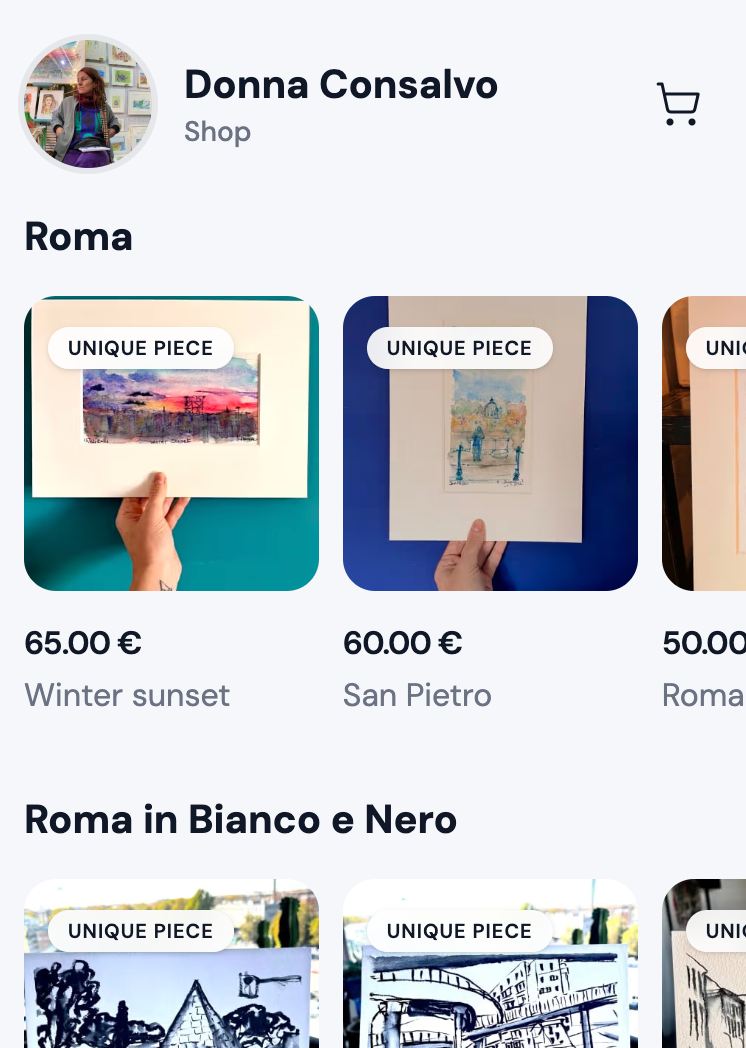
Task: Tap the Roma in Bianco e Nero heading
Action: (240, 820)
